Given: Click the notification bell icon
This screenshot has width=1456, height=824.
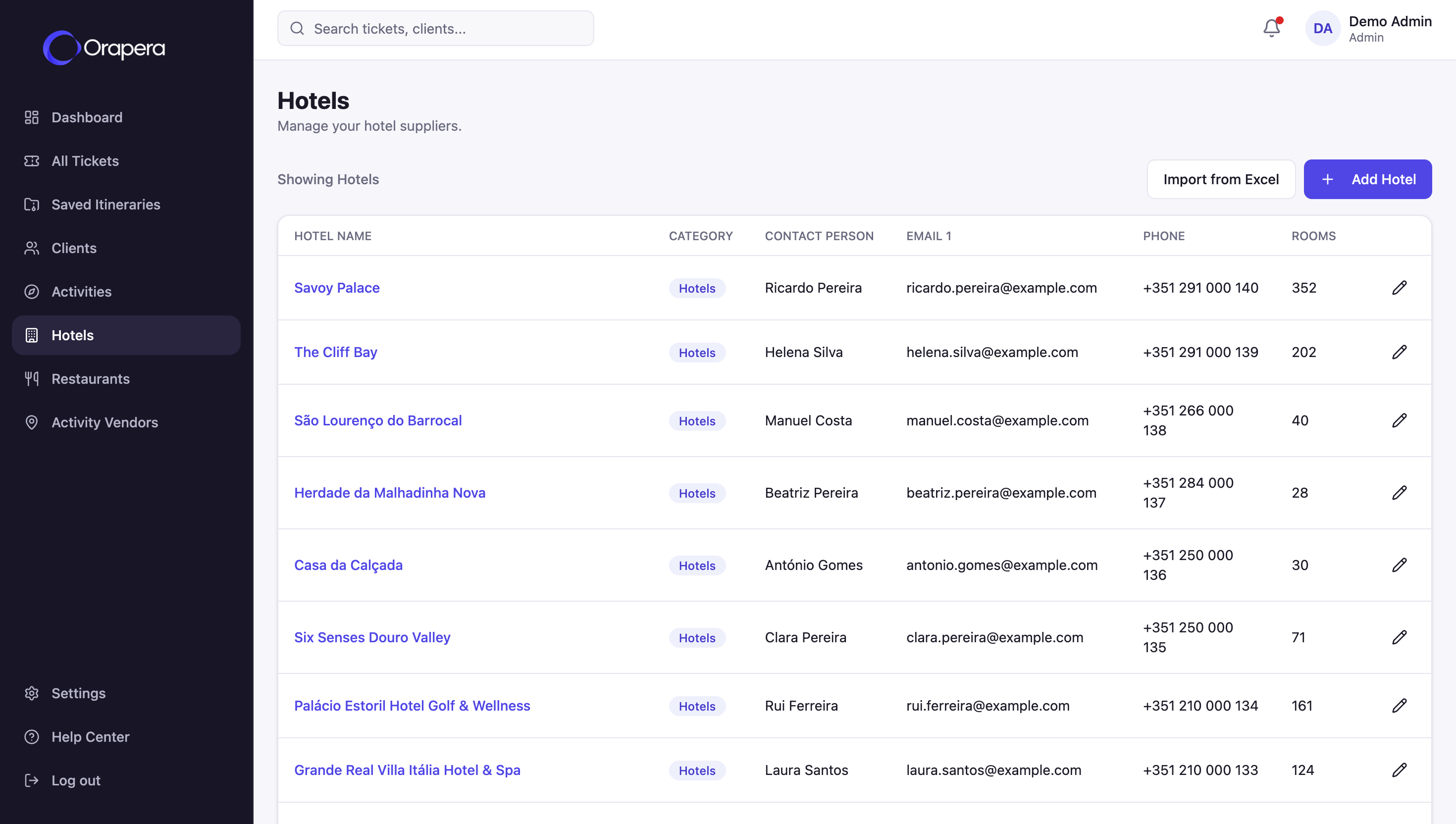Looking at the screenshot, I should pos(1272,28).
